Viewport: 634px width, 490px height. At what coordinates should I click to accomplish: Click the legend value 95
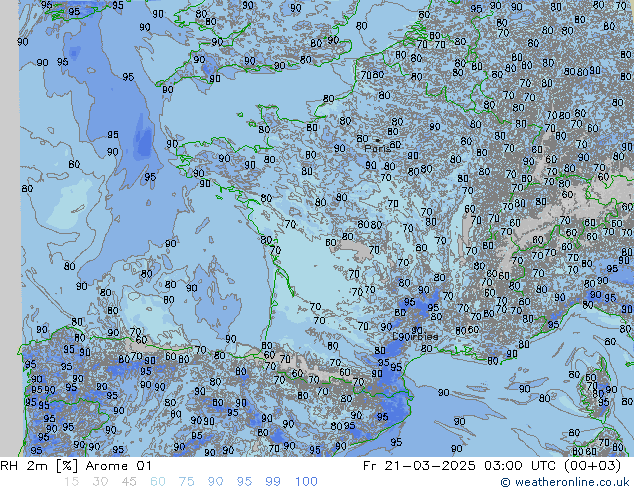click(244, 482)
